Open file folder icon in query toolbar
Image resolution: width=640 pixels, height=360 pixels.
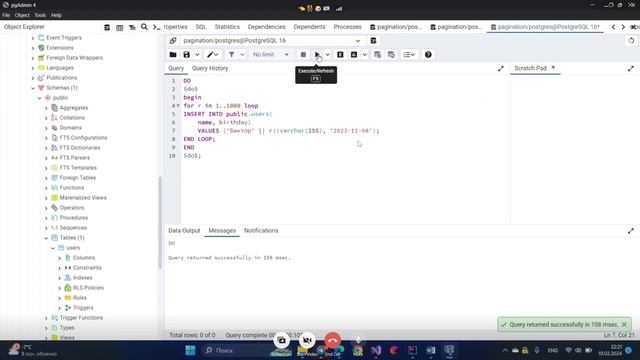[x=173, y=55]
